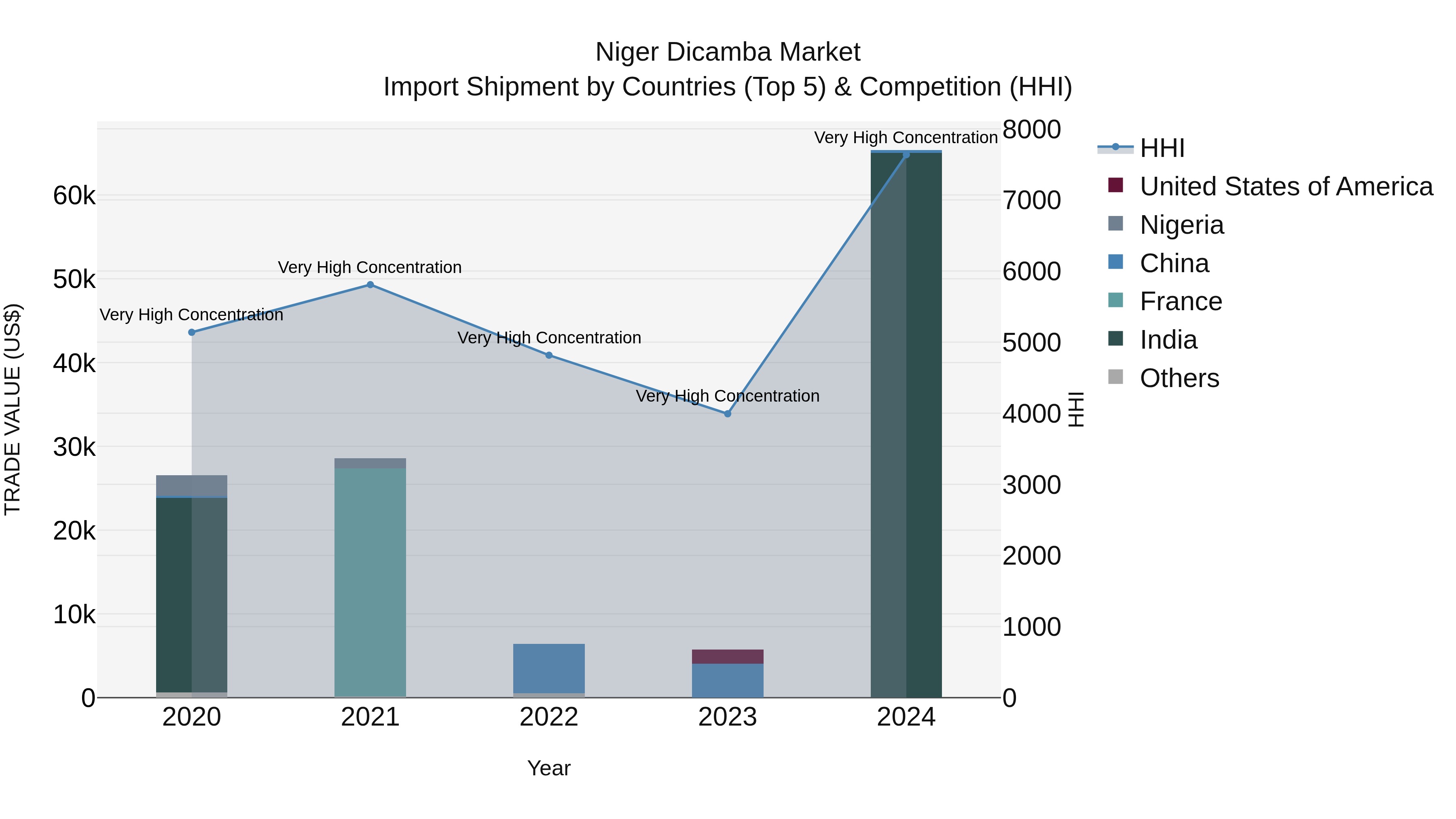The image size is (1456, 819).
Task: Click the 2021 Very High Concentration annotation
Action: [370, 267]
